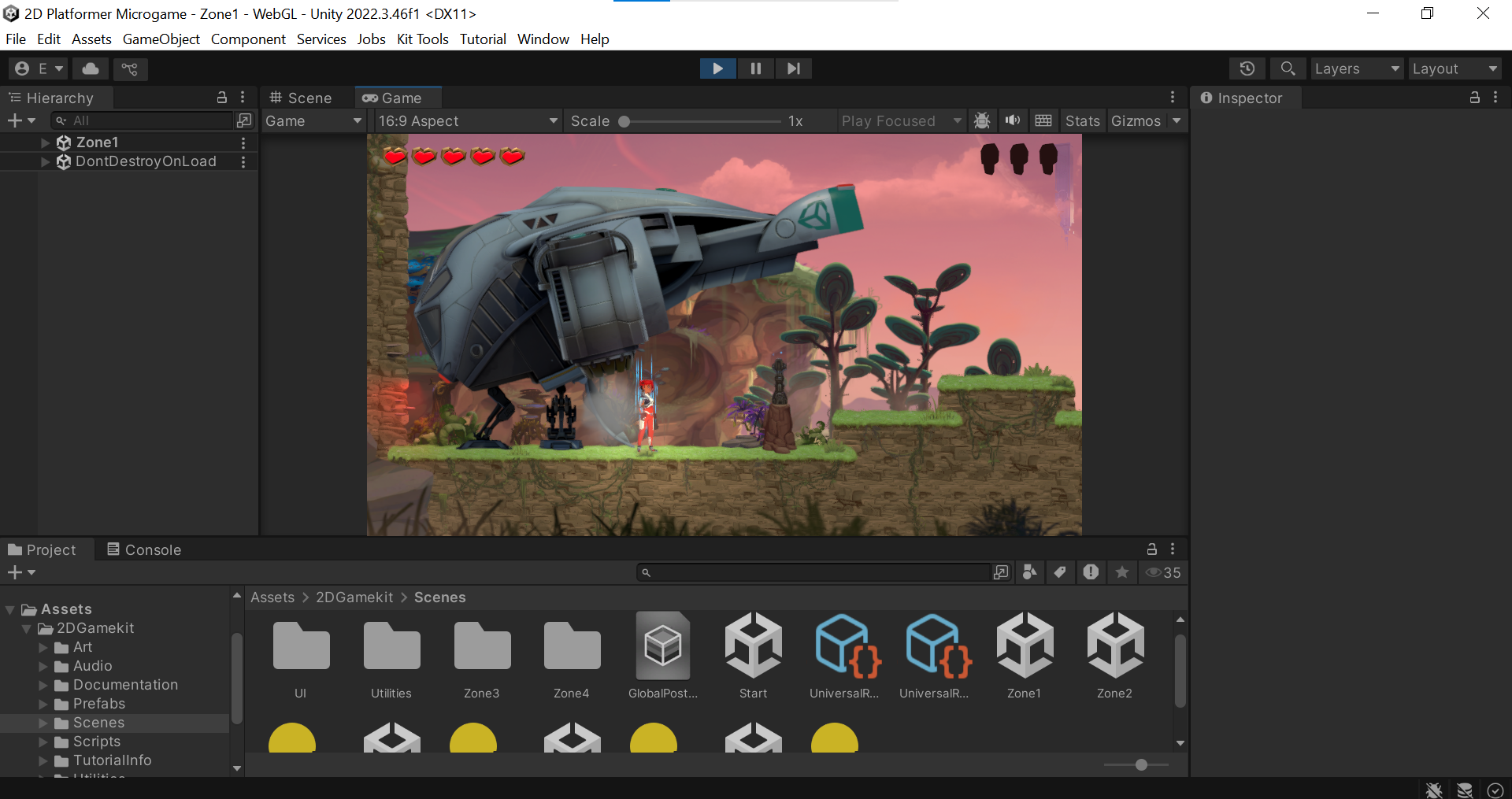
Task: Open the Hierarchy search-by-type icon
Action: tap(245, 120)
